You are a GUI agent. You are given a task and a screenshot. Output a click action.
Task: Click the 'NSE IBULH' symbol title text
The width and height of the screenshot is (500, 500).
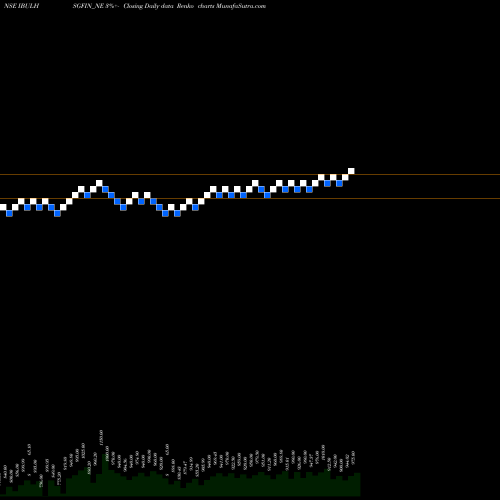click(21, 6)
